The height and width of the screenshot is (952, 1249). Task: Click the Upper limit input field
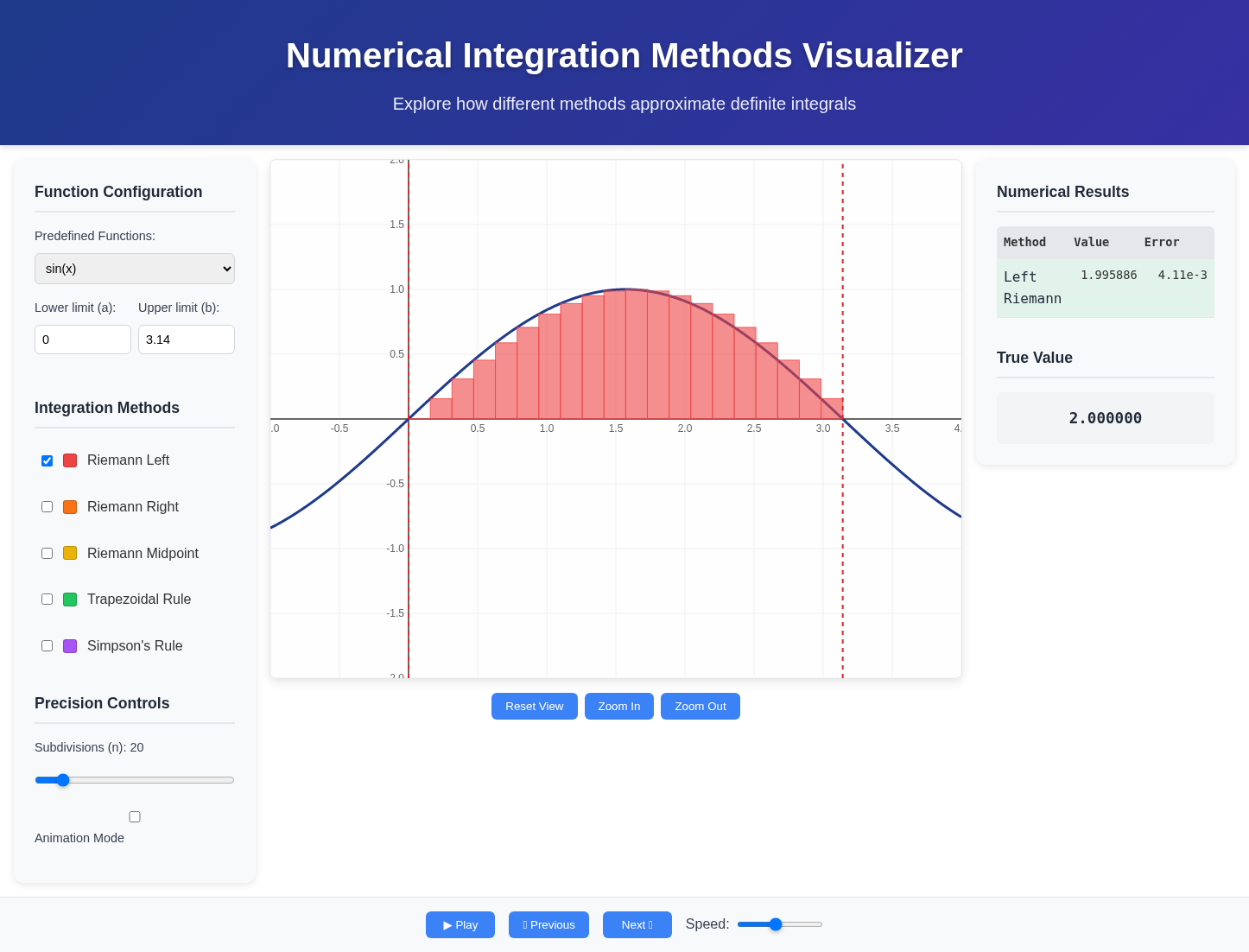[186, 339]
